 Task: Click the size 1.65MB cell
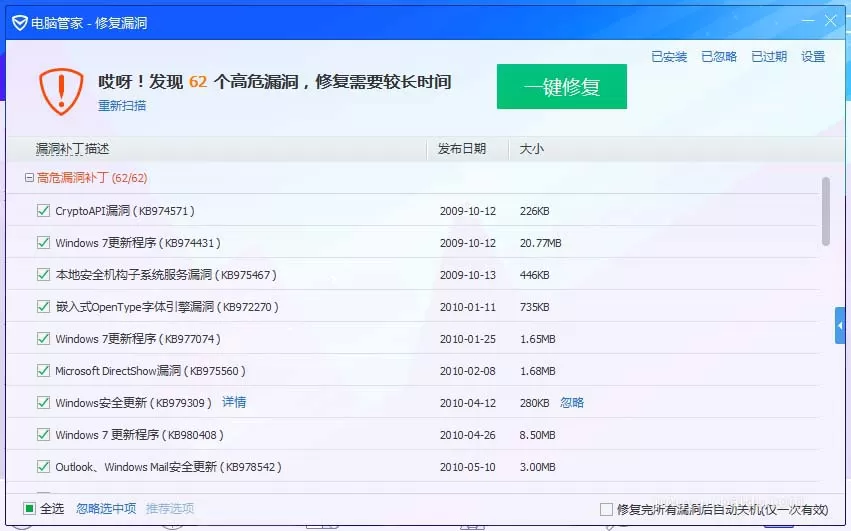tap(537, 339)
